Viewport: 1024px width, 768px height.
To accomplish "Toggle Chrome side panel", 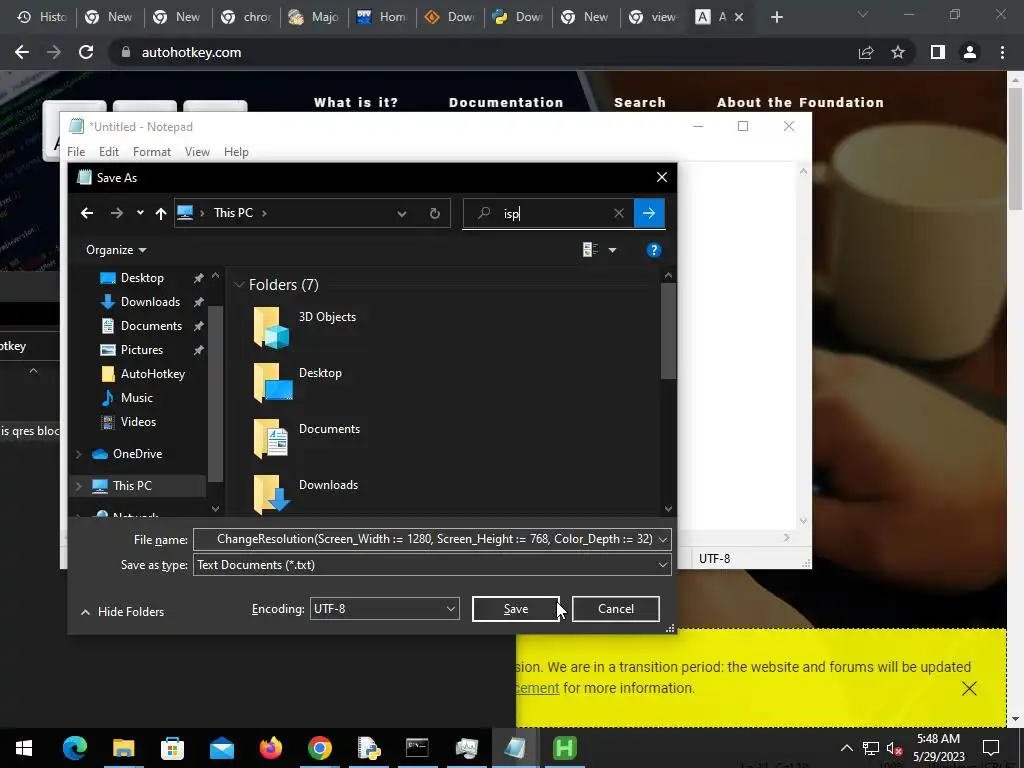I will (x=938, y=52).
